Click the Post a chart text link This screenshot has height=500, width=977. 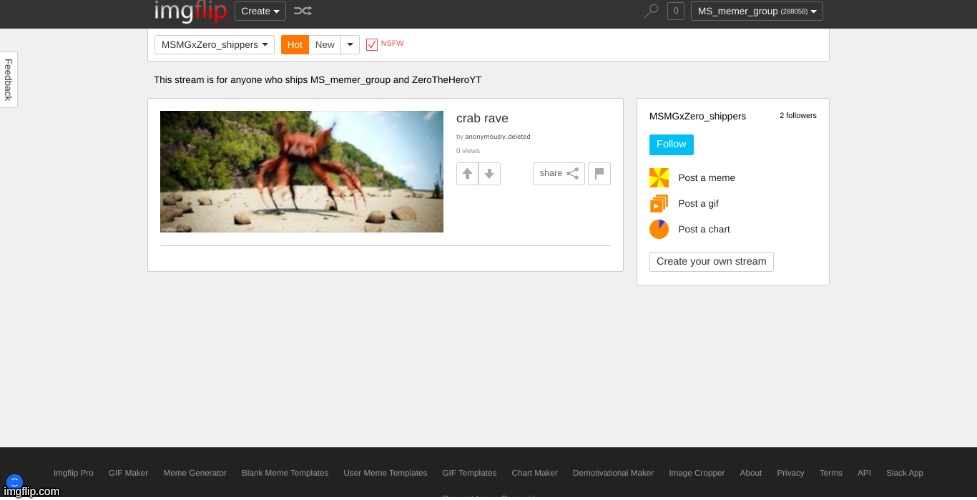pyautogui.click(x=704, y=229)
